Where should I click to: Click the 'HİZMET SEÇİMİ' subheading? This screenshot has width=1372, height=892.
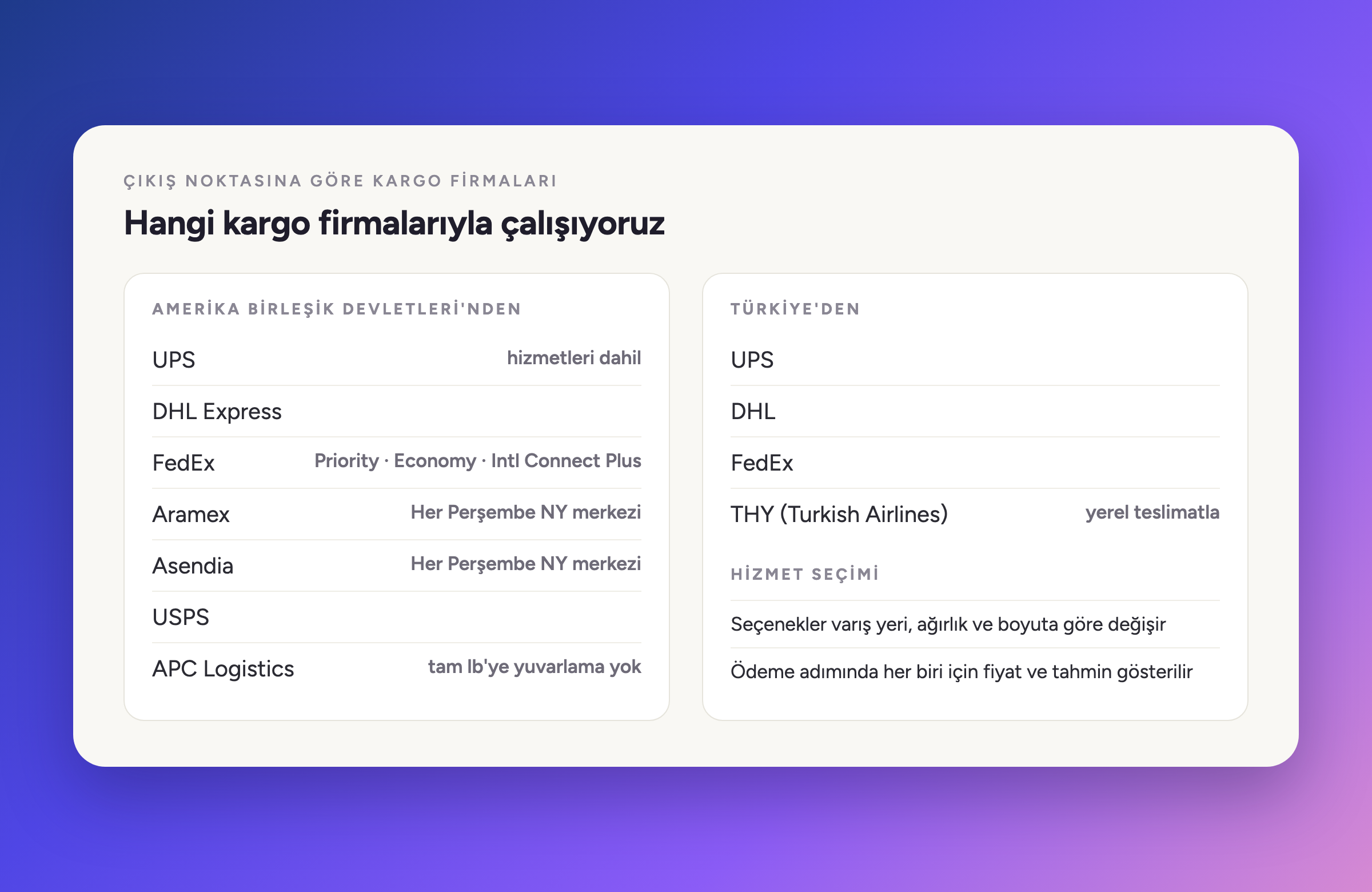pyautogui.click(x=805, y=574)
